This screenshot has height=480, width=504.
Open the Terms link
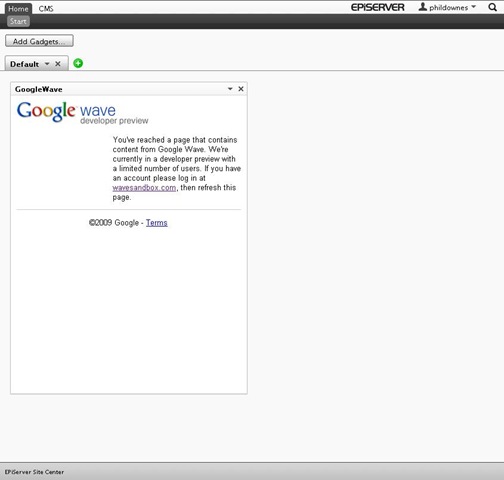(157, 223)
